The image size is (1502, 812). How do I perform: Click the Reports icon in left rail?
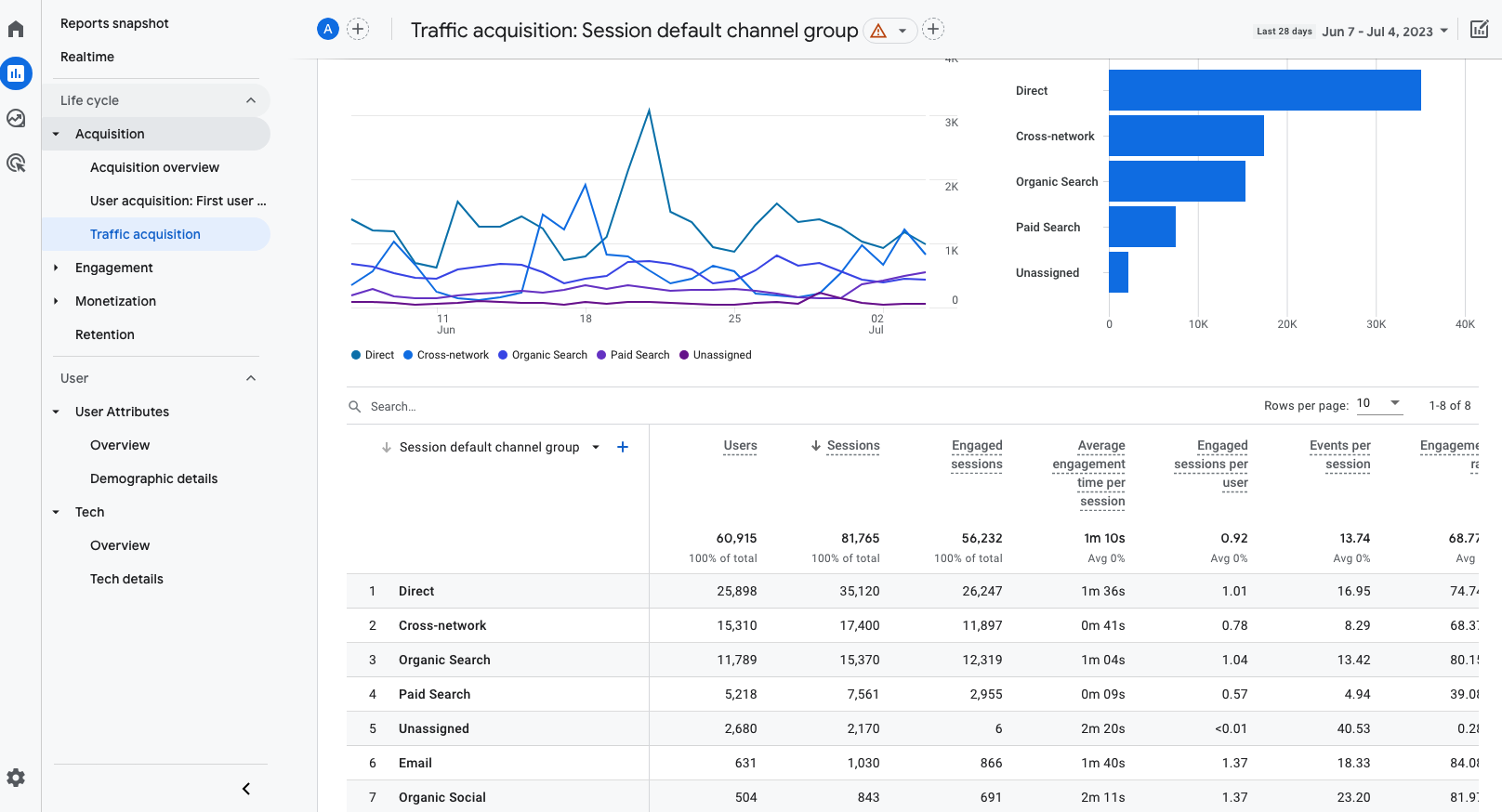point(16,73)
